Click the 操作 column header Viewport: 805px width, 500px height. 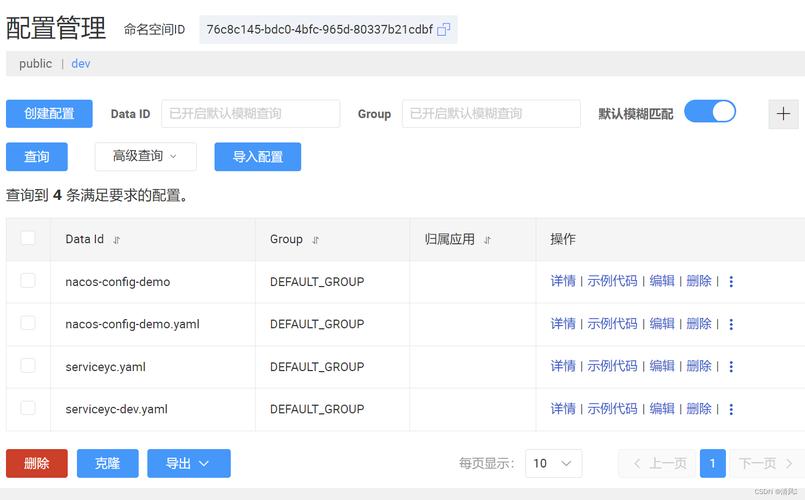[563, 239]
